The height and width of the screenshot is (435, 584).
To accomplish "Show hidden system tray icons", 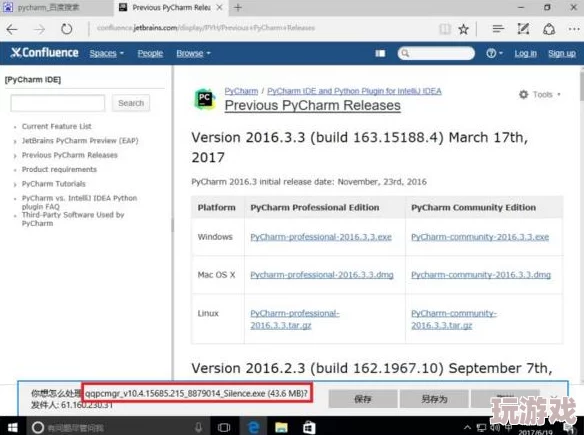I will point(467,427).
